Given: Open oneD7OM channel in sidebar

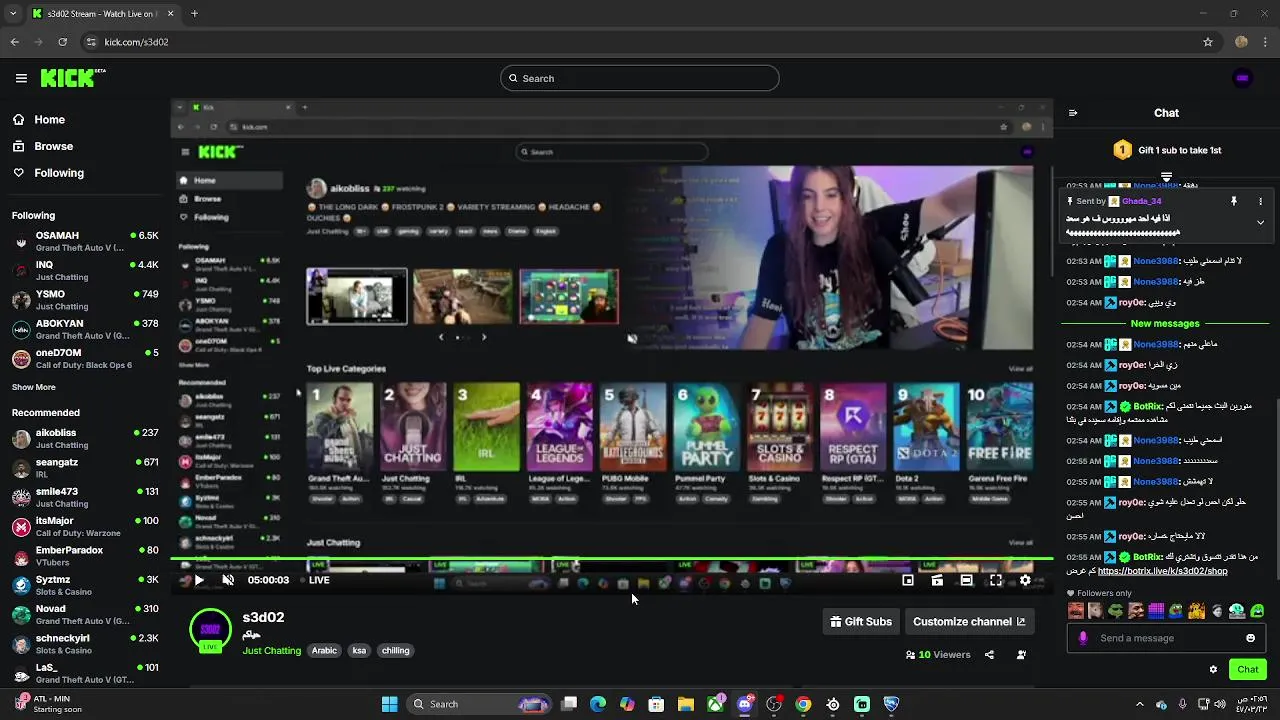Looking at the screenshot, I should coord(85,358).
